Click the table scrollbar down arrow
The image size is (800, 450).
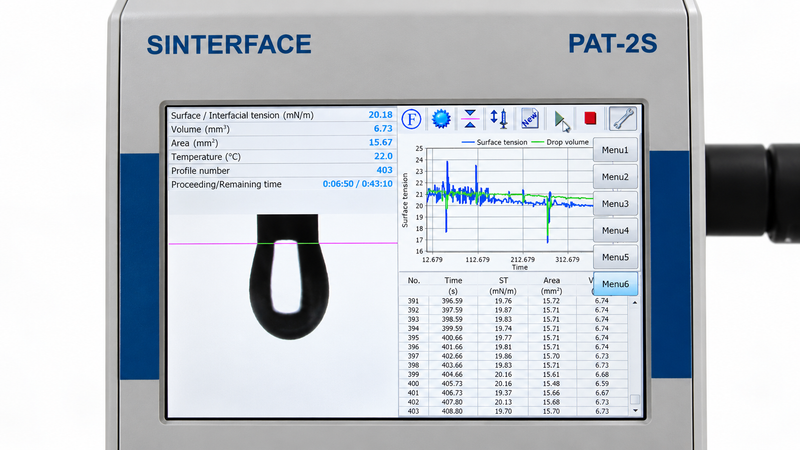[x=635, y=411]
